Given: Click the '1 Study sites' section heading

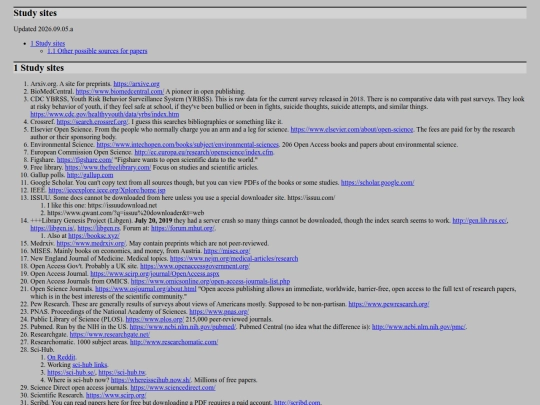Looking at the screenshot, I should point(39,68).
